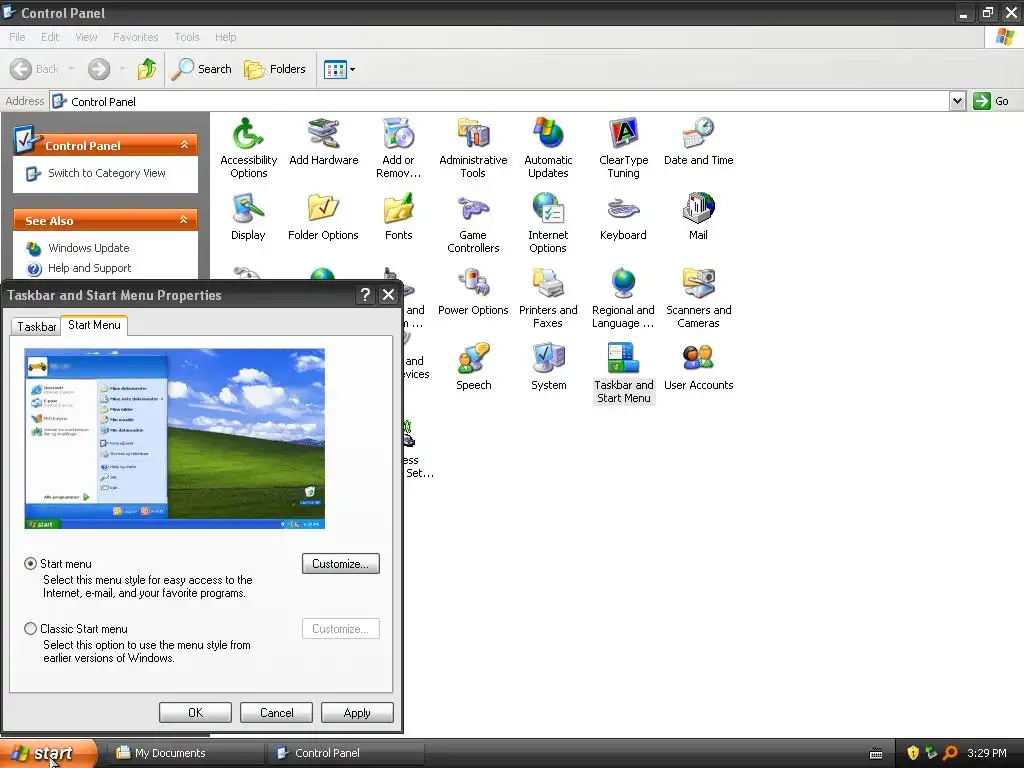
Task: Click Cancel in Taskbar properties dialog
Action: [x=276, y=712]
